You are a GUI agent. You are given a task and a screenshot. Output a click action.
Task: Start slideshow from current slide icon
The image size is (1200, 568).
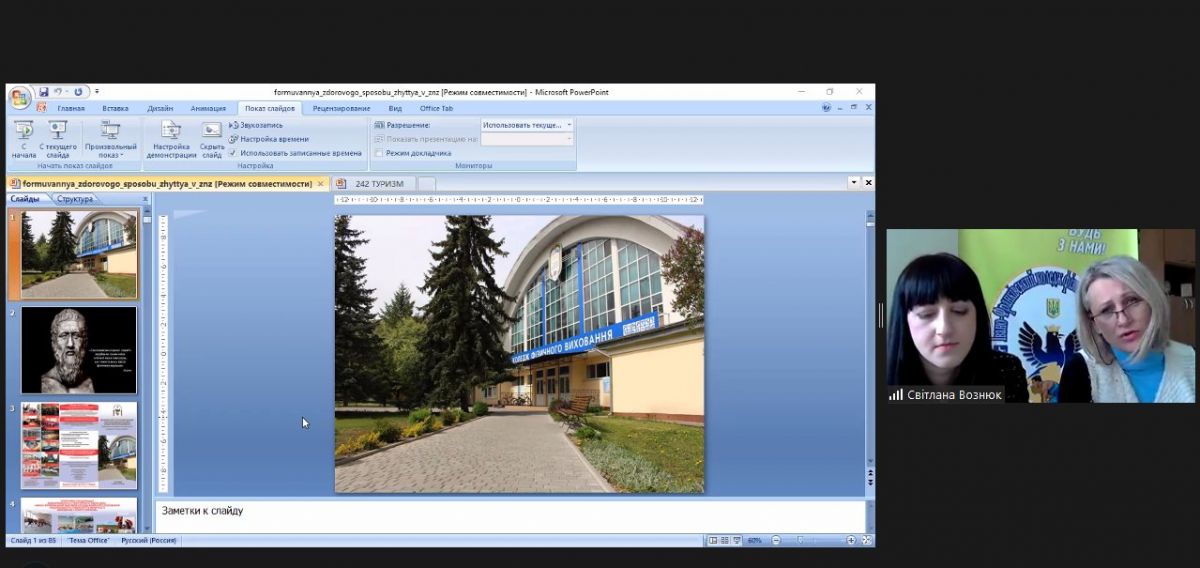pyautogui.click(x=58, y=130)
